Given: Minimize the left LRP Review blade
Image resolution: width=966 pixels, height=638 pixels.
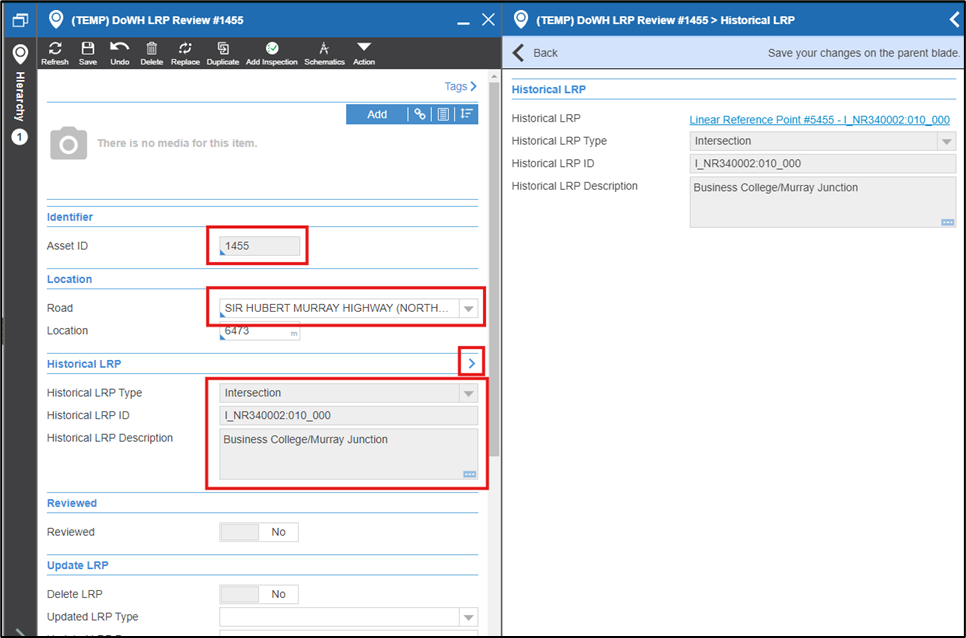Looking at the screenshot, I should tap(463, 21).
